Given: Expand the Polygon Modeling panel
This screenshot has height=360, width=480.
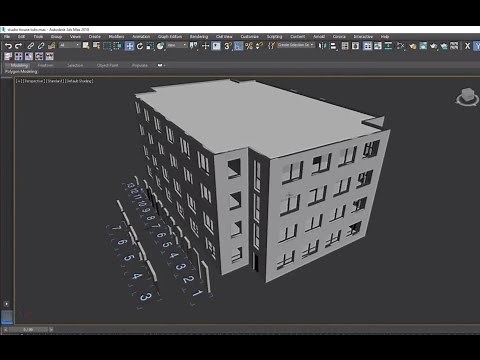Looking at the screenshot, I should tap(21, 72).
